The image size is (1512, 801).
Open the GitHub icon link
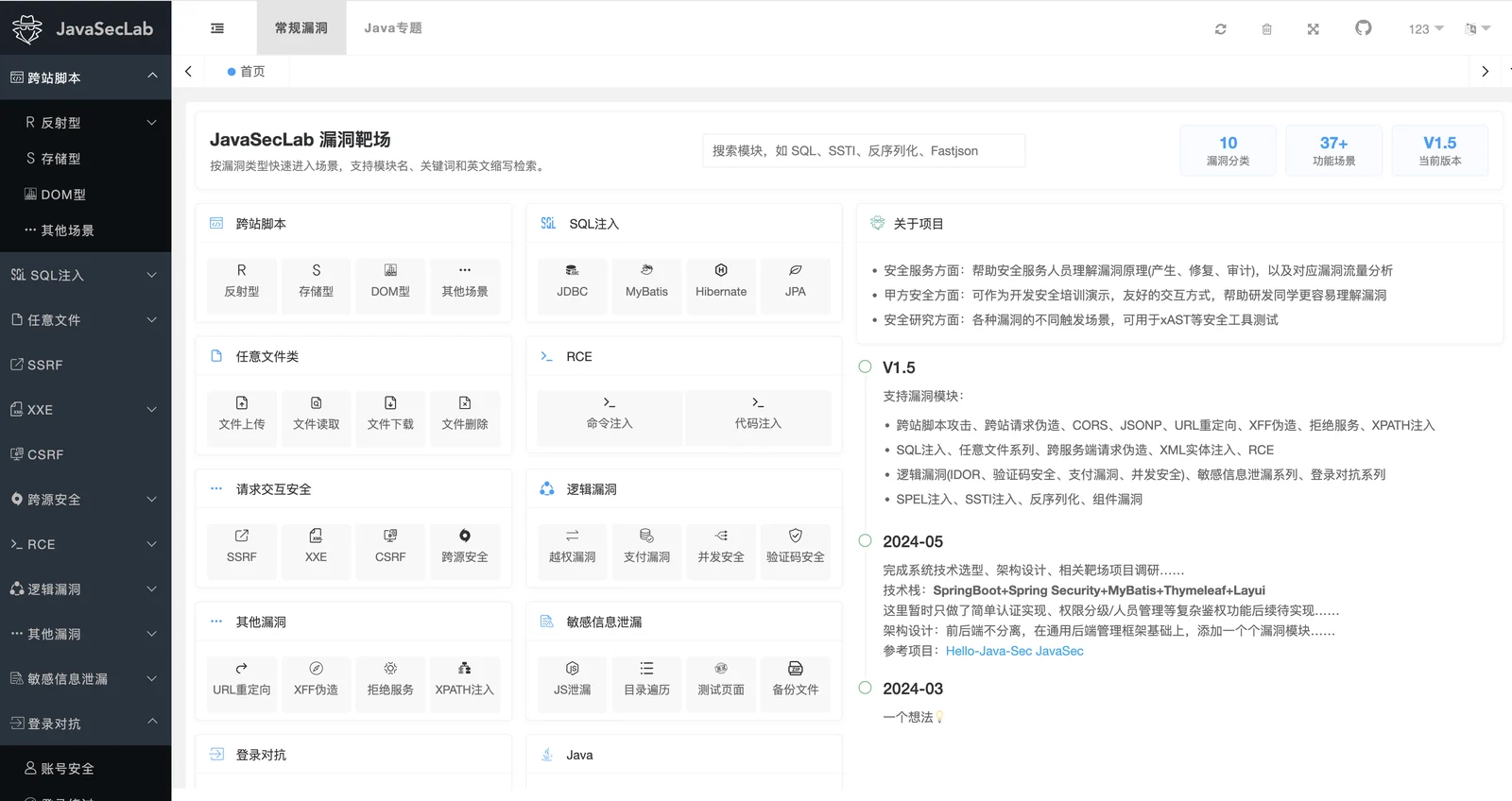pos(1363,28)
